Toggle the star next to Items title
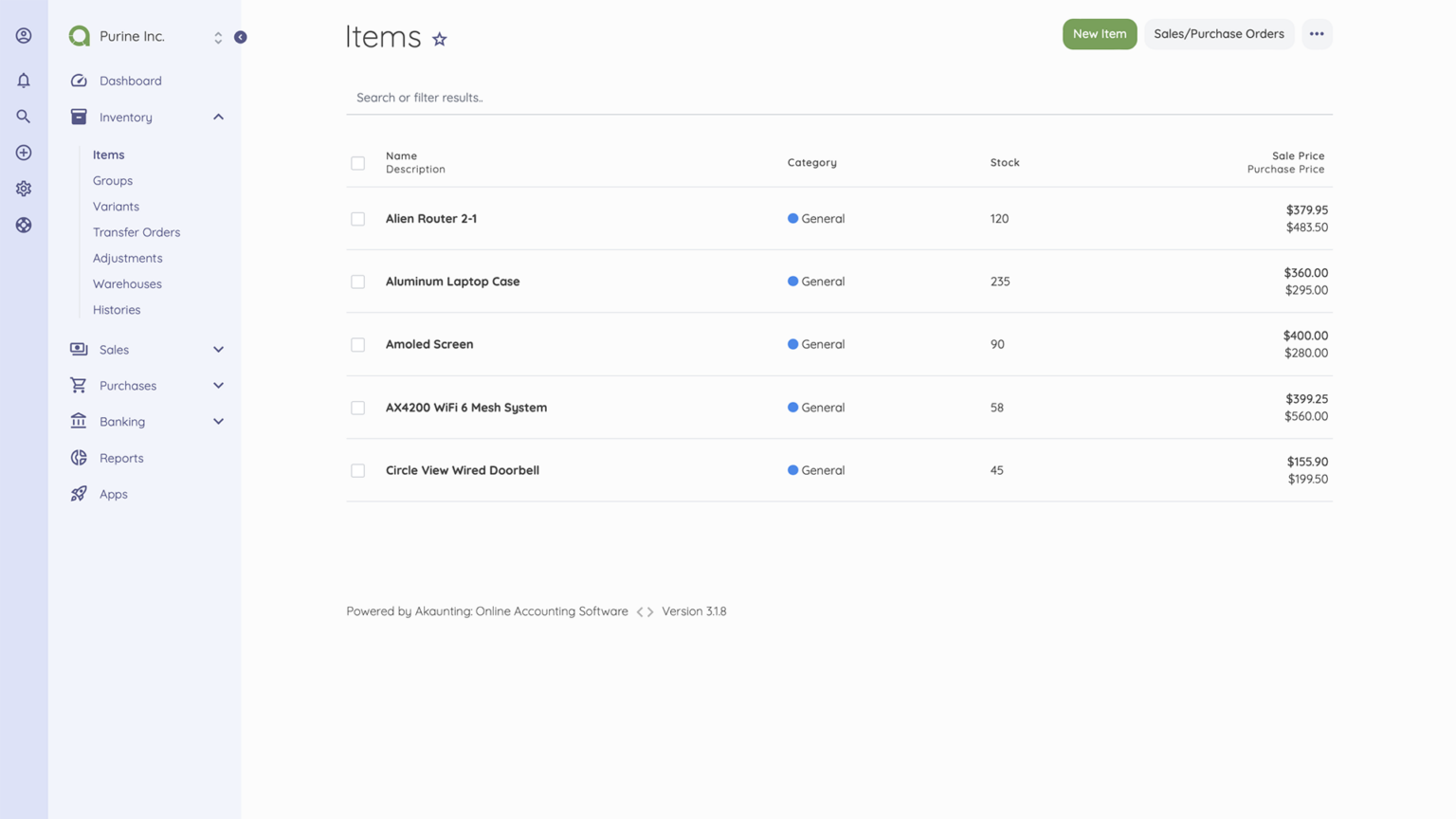The image size is (1456, 819). [439, 39]
